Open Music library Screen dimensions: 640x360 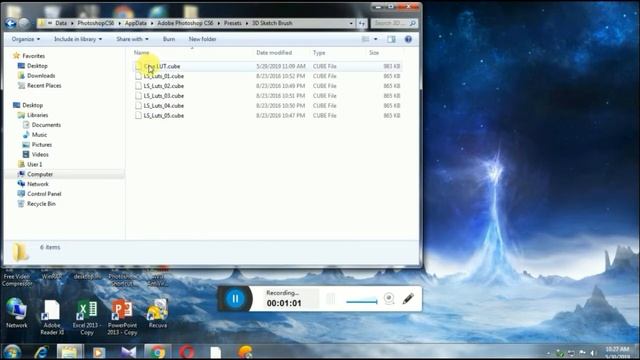[39, 135]
